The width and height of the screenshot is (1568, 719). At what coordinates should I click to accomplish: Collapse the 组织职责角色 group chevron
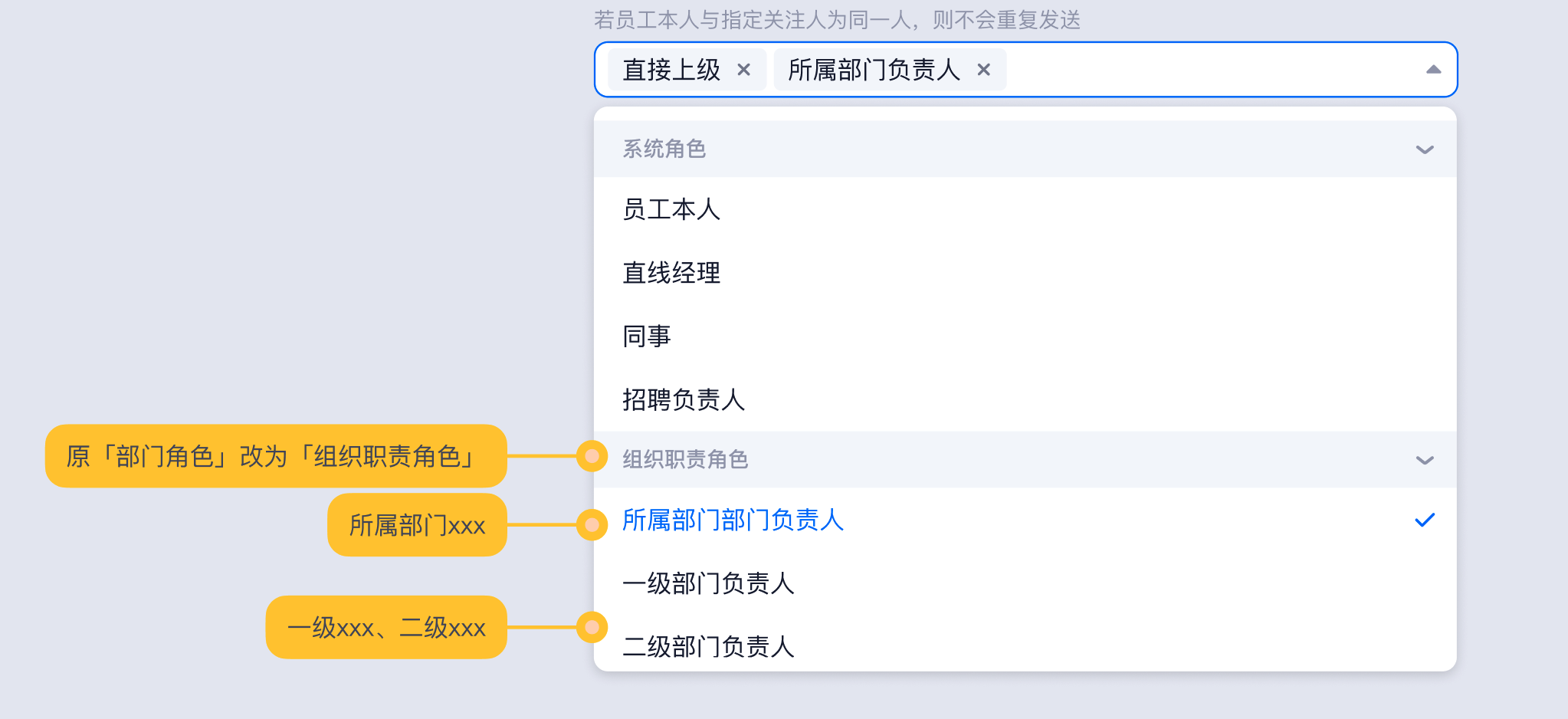pos(1425,460)
